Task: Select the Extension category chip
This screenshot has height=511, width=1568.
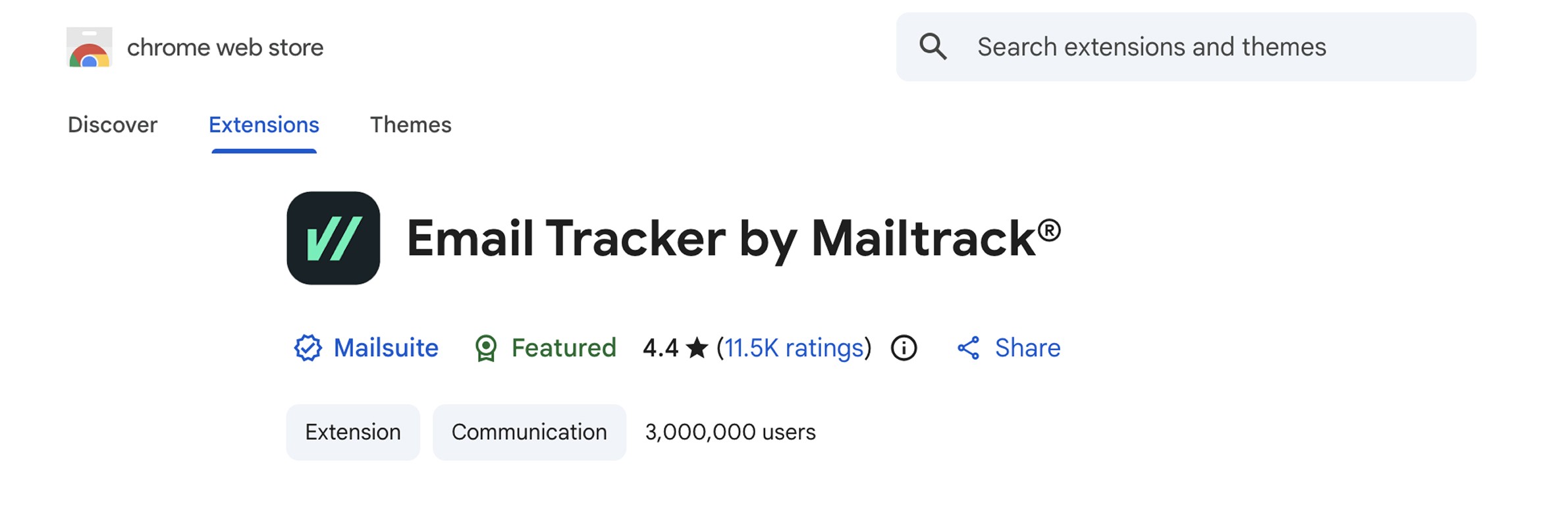Action: point(353,432)
